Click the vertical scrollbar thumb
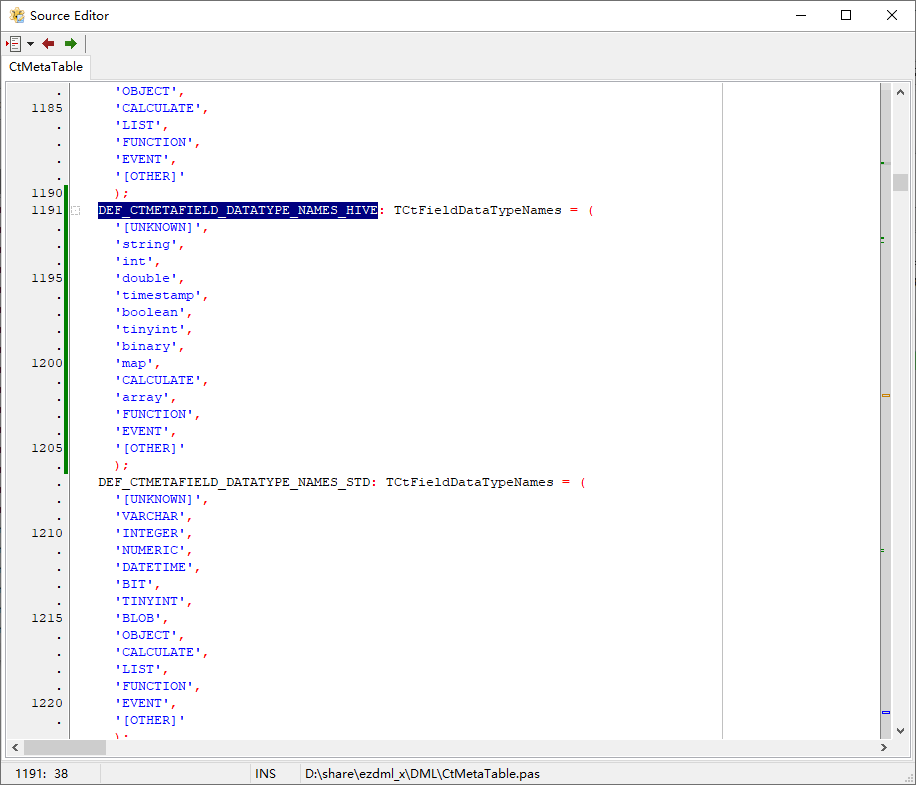This screenshot has width=916, height=785. point(900,182)
